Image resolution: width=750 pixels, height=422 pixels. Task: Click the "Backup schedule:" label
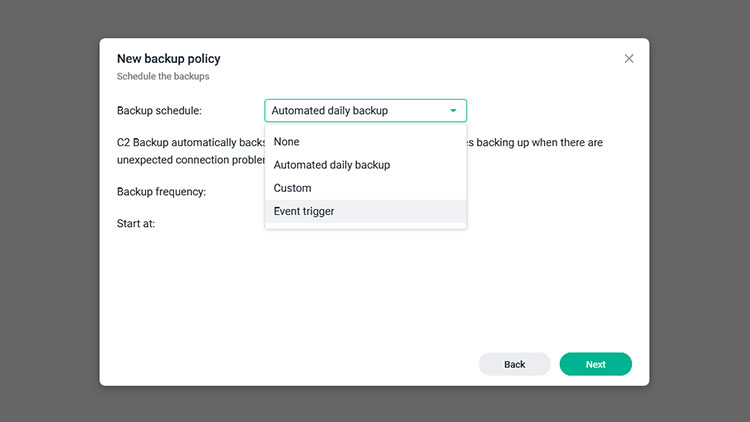pyautogui.click(x=159, y=111)
